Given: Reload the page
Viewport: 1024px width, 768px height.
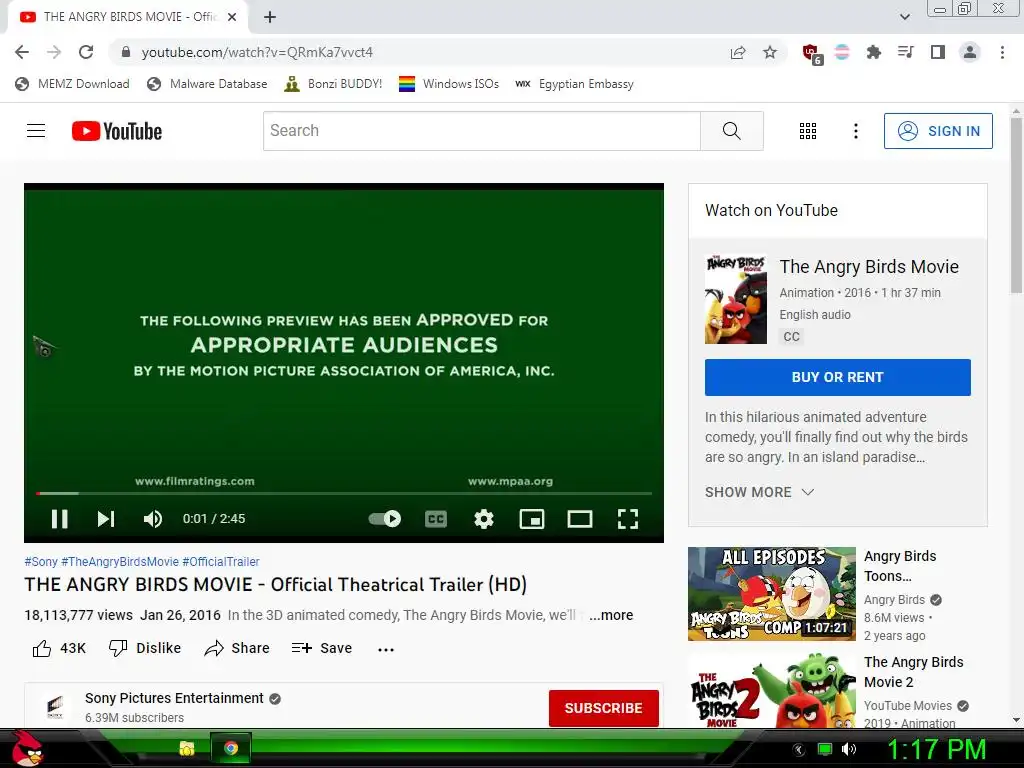Looking at the screenshot, I should coord(86,52).
